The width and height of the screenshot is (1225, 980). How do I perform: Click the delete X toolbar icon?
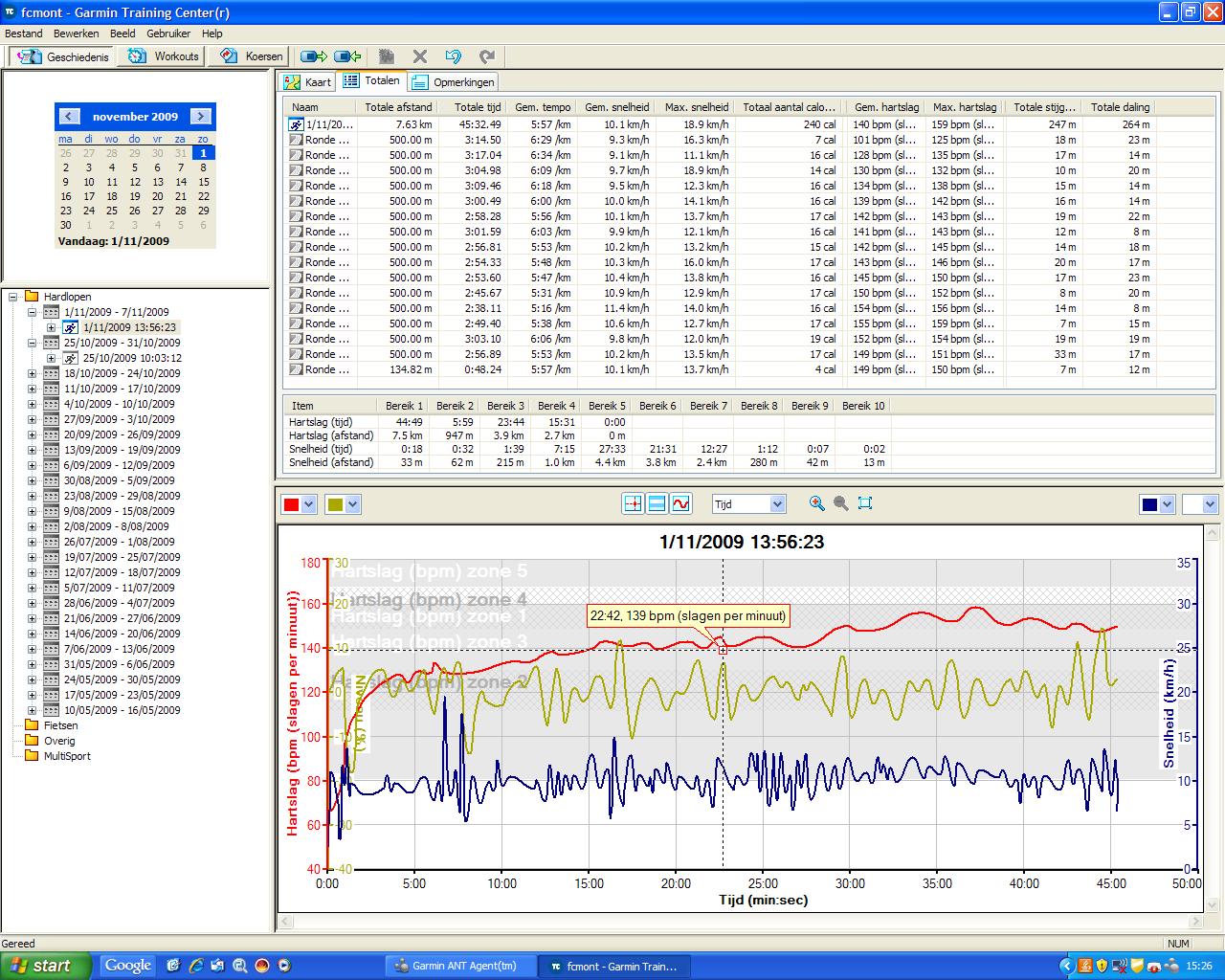(x=419, y=56)
